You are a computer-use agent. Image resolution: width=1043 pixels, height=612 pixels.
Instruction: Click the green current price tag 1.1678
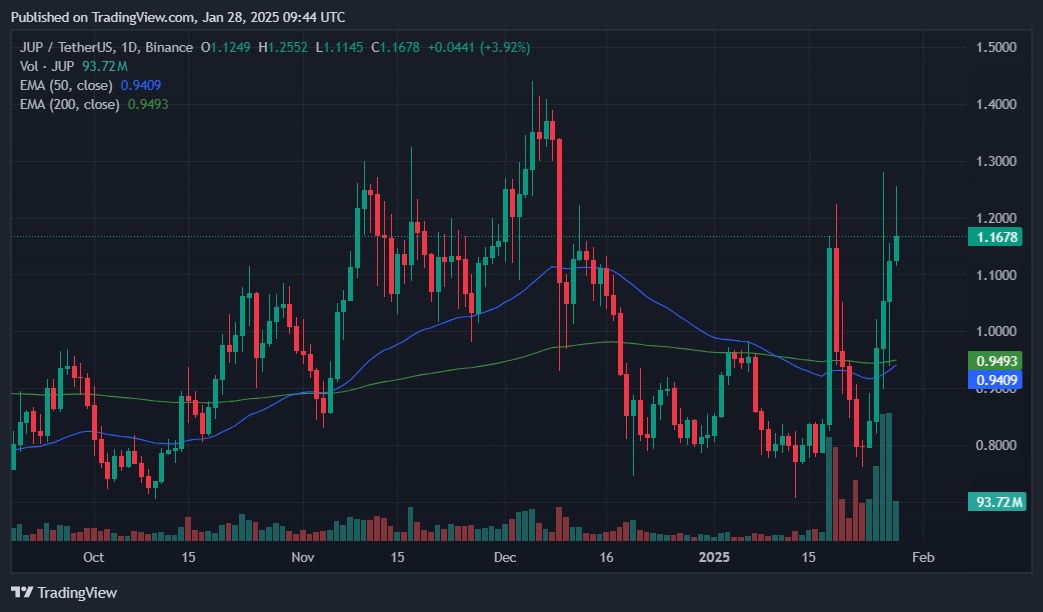pyautogui.click(x=997, y=237)
